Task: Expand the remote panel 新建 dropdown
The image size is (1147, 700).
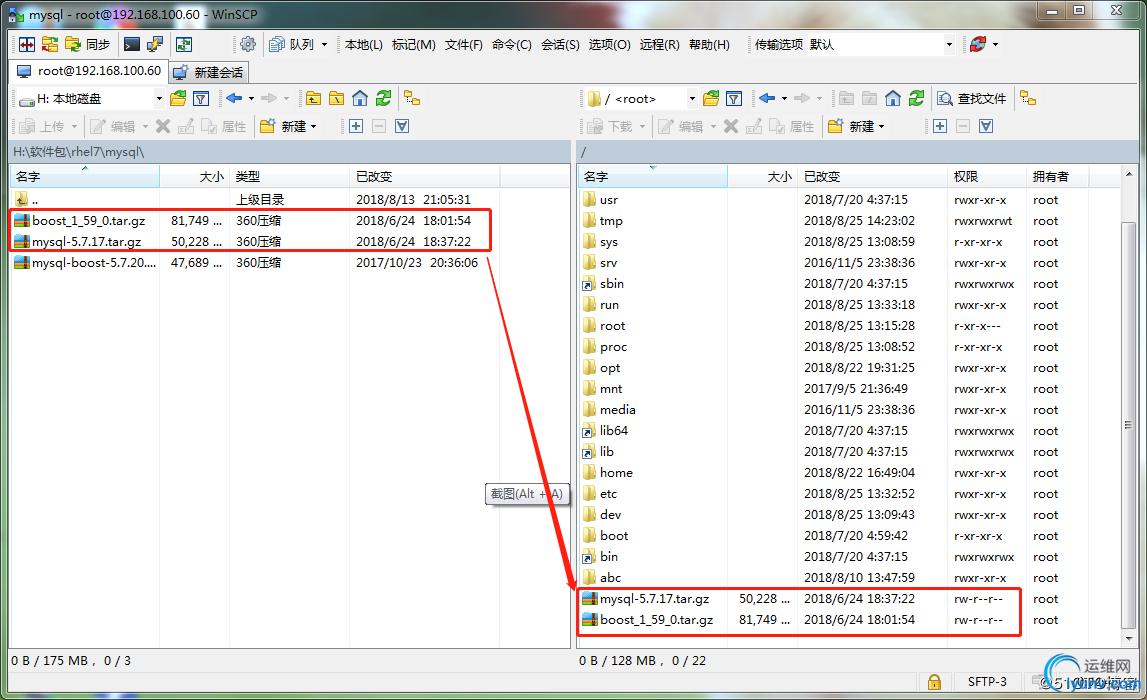Action: (x=881, y=127)
